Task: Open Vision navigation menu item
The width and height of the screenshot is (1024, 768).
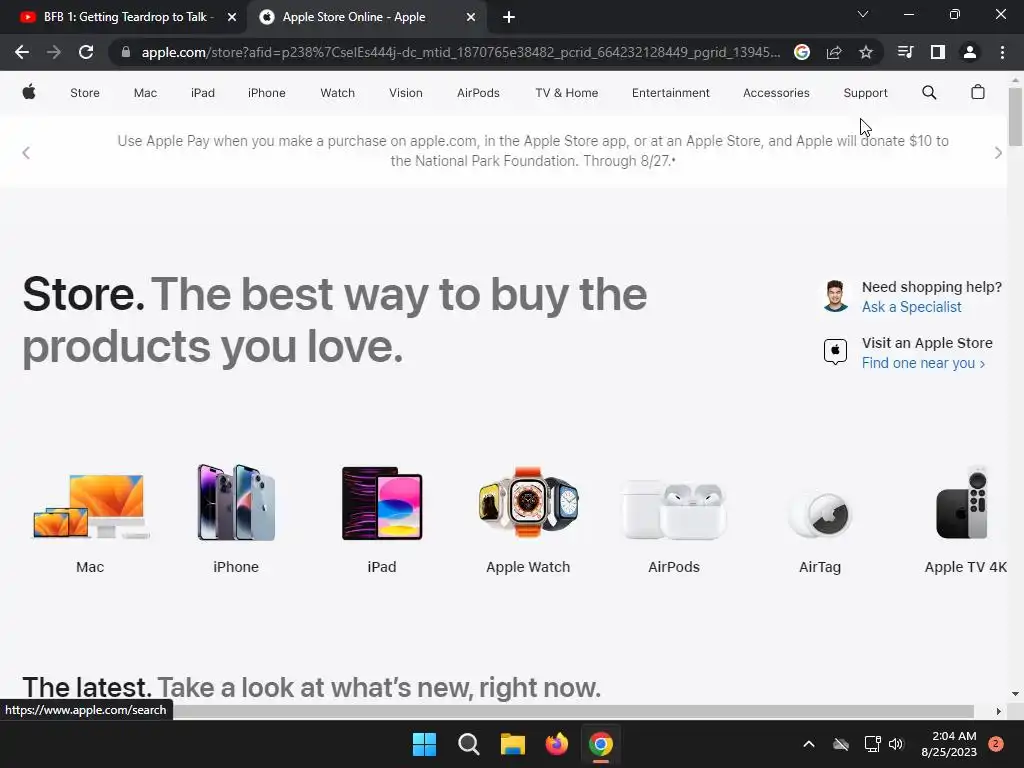Action: tap(406, 93)
